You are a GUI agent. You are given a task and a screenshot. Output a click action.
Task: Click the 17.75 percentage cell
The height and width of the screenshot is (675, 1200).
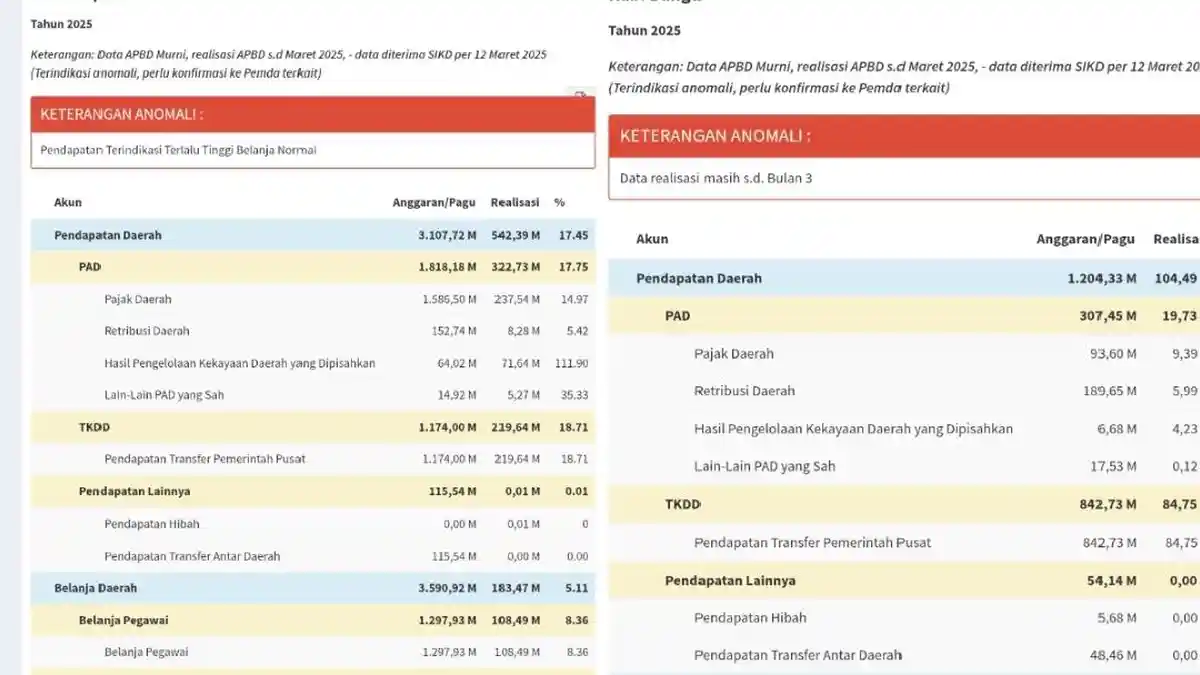point(574,267)
